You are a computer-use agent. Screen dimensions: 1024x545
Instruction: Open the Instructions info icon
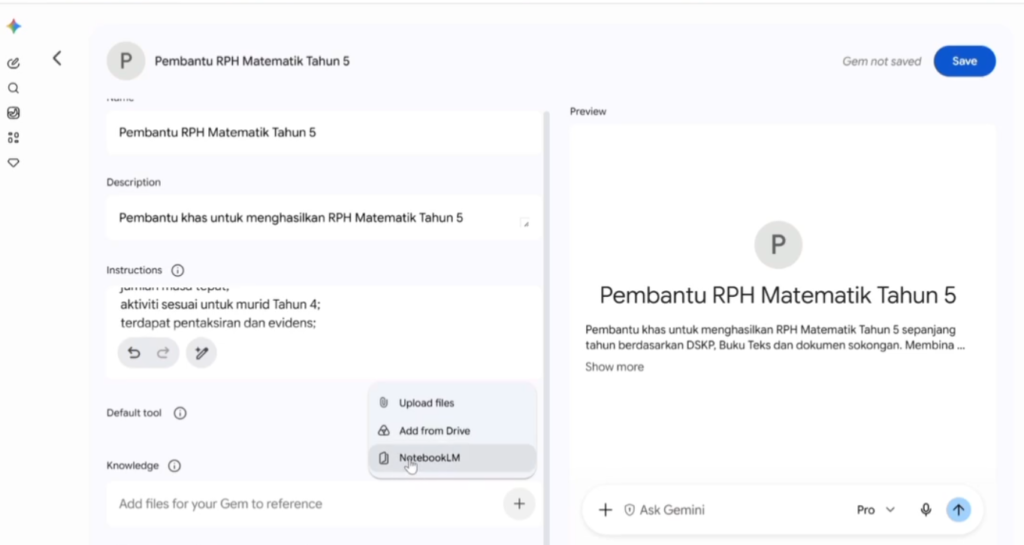[178, 270]
